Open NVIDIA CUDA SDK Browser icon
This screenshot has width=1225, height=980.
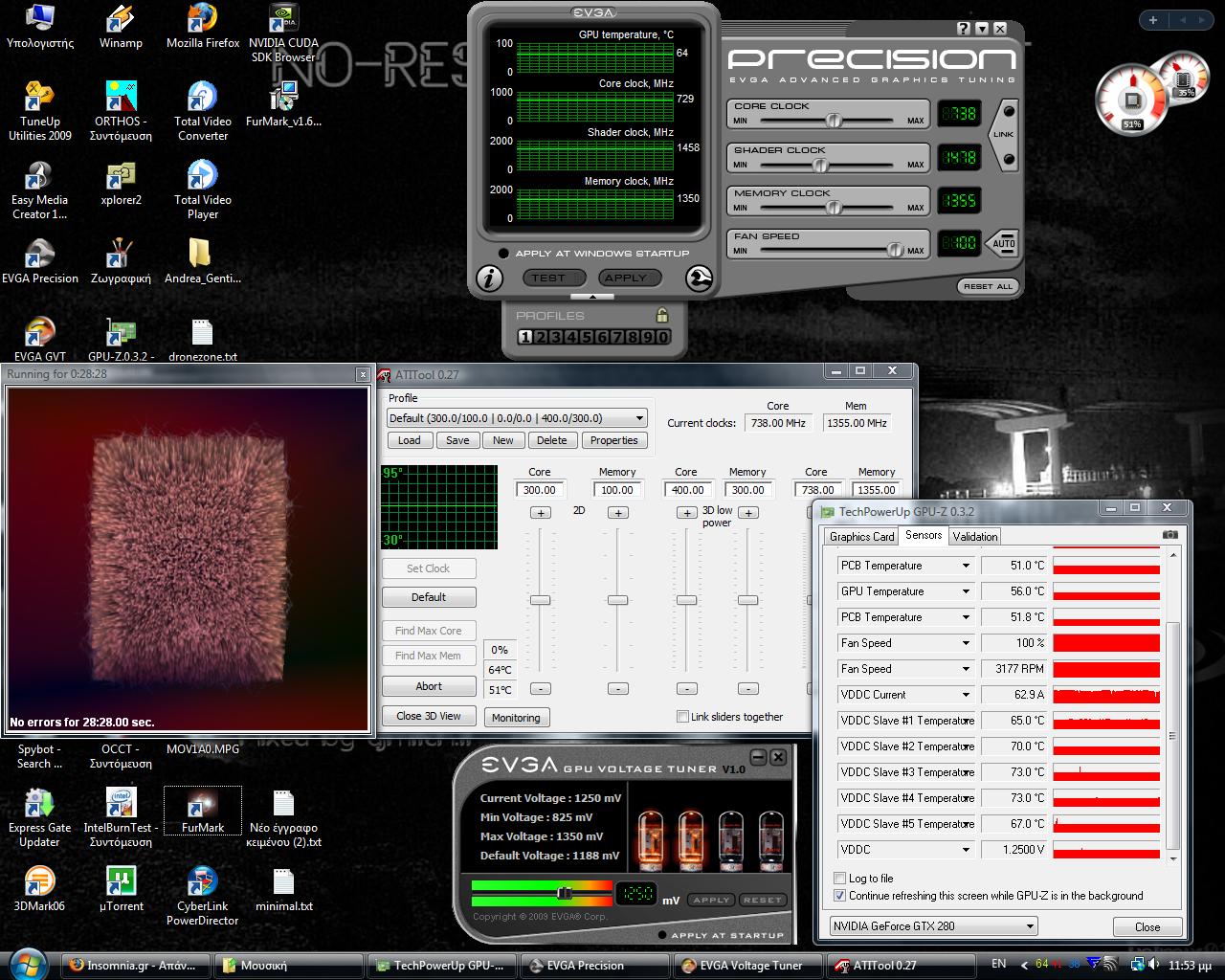pos(283,33)
